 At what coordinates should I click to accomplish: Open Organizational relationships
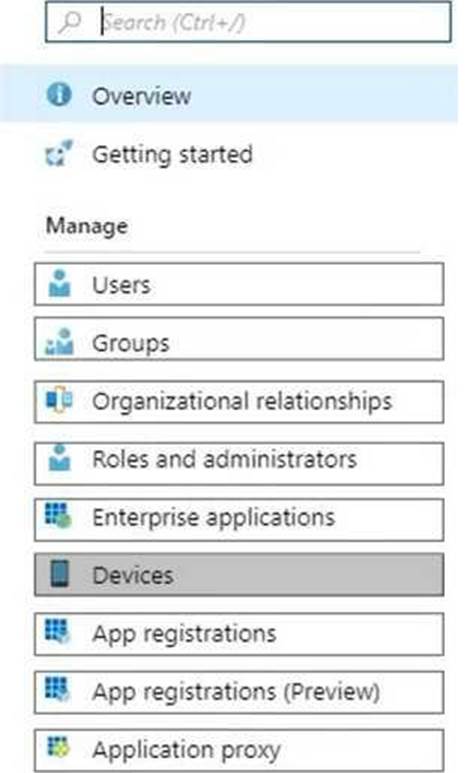coord(239,402)
